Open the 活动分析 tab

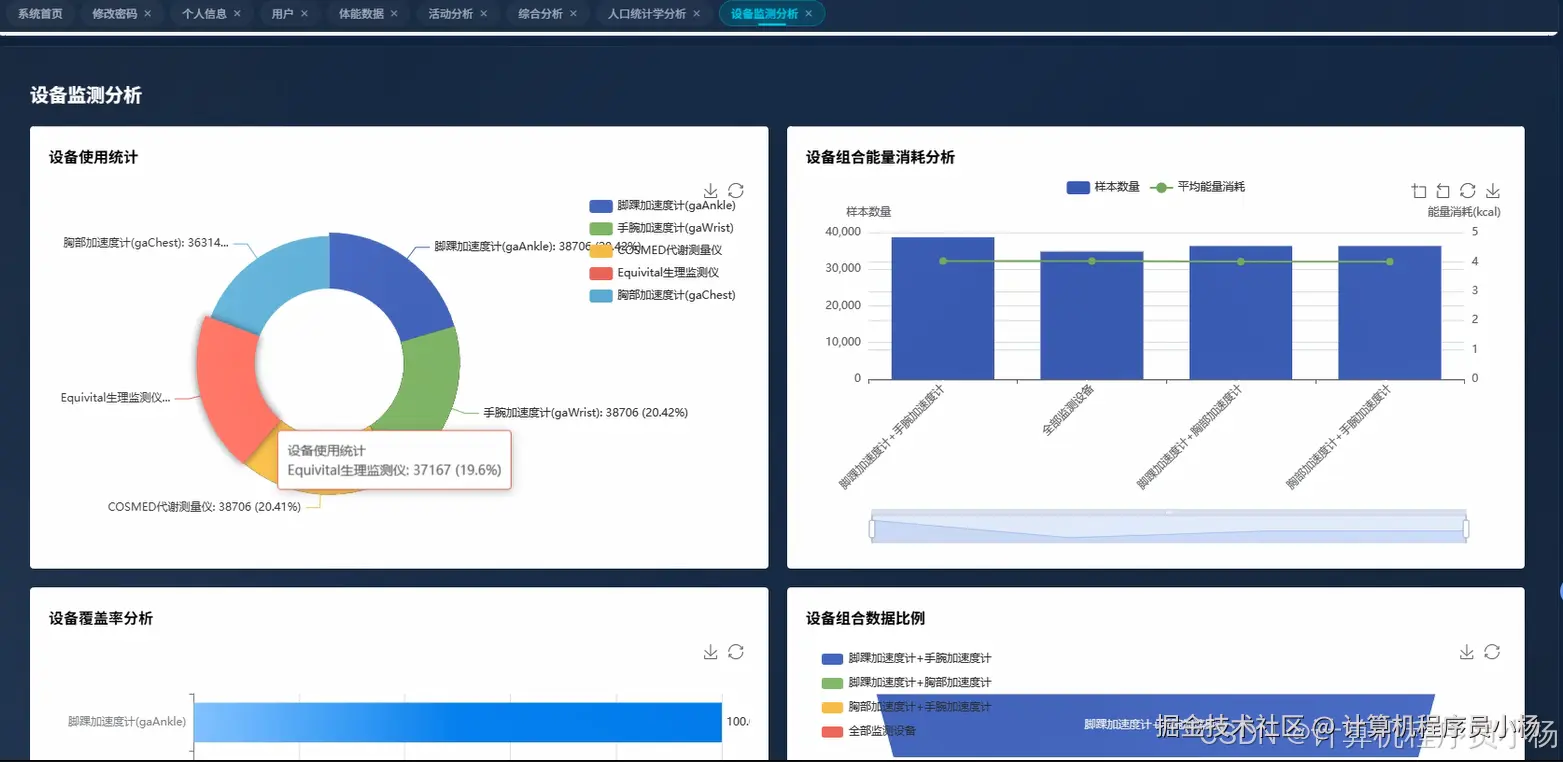point(451,14)
